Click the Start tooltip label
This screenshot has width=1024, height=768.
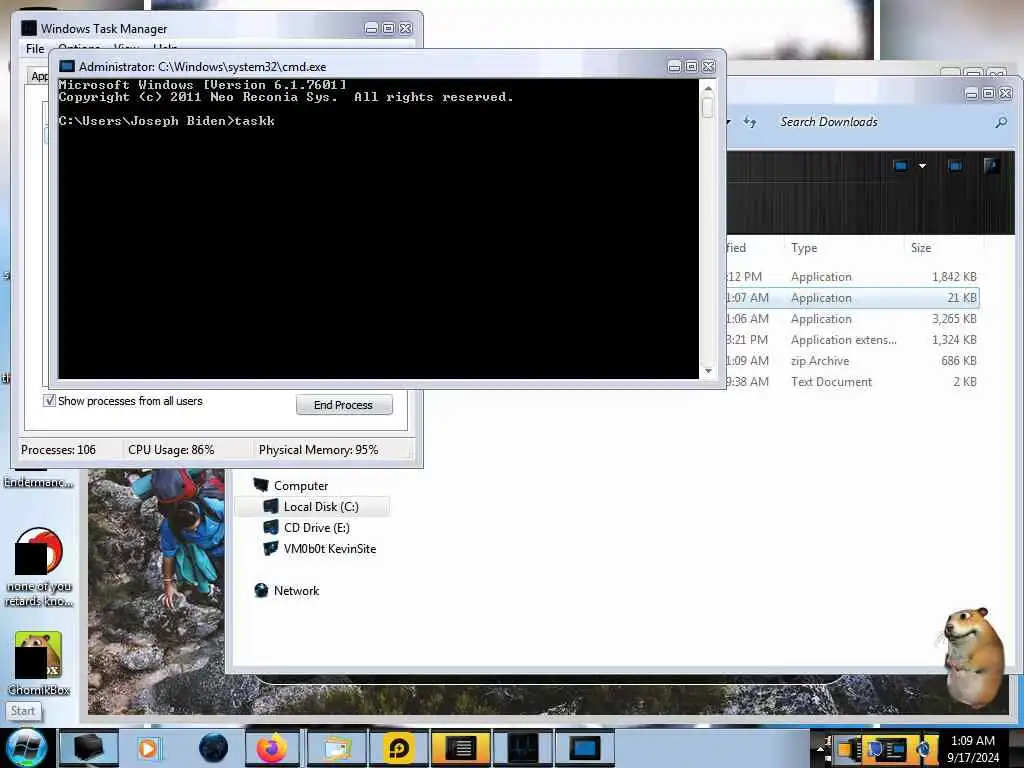[x=23, y=711]
